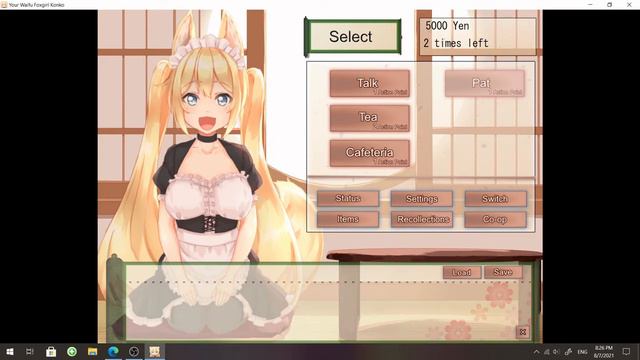The height and width of the screenshot is (360, 640).
Task: Click the pen tray icon next to ENG
Action: [x=568, y=352]
